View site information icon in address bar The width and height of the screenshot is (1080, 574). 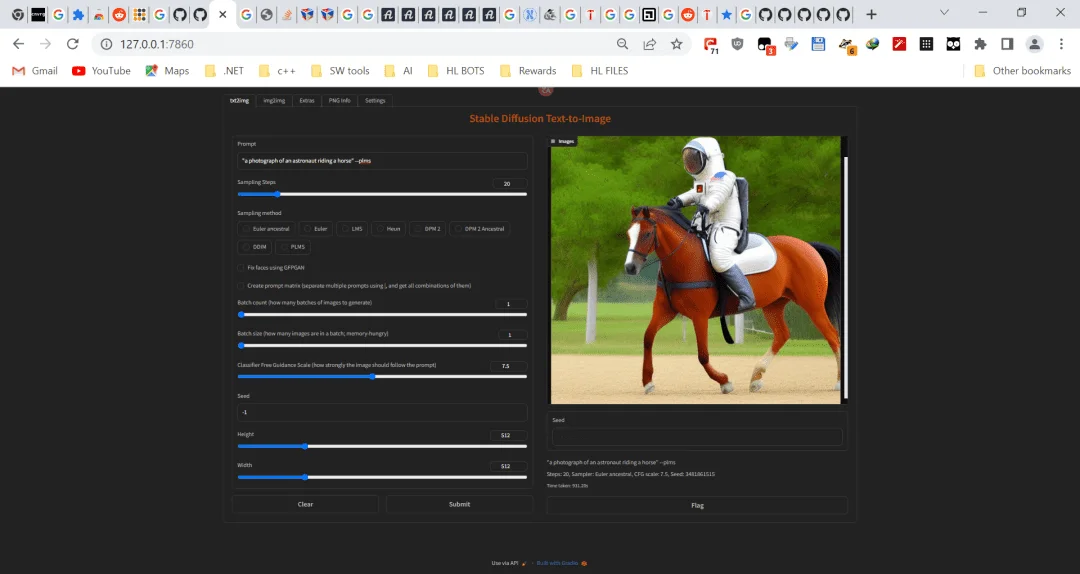[106, 44]
